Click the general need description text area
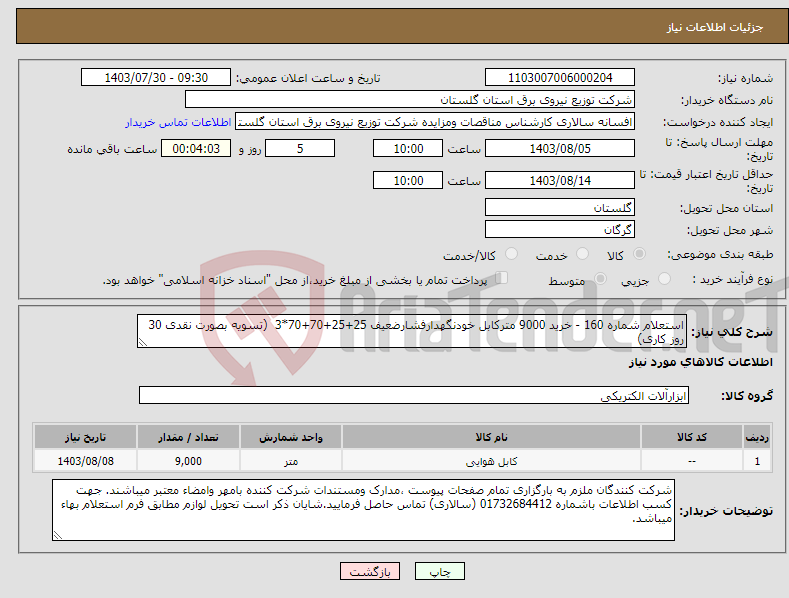 412,331
